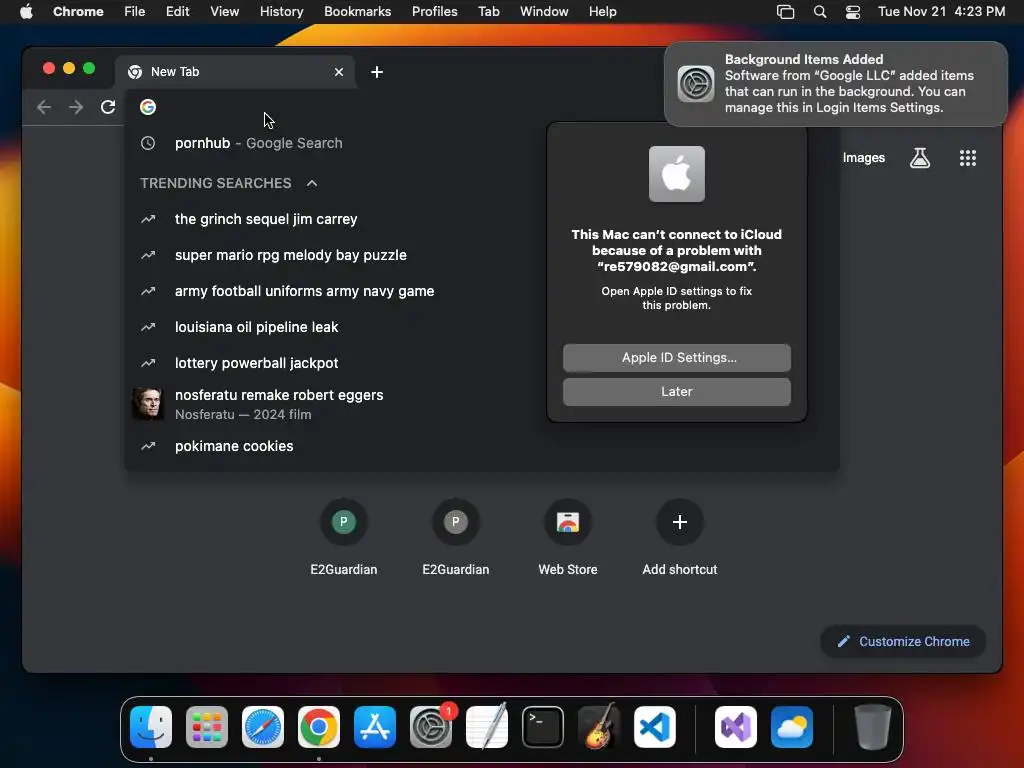This screenshot has height=768, width=1024.
Task: Collapse the Trending Searches section
Action: (312, 183)
